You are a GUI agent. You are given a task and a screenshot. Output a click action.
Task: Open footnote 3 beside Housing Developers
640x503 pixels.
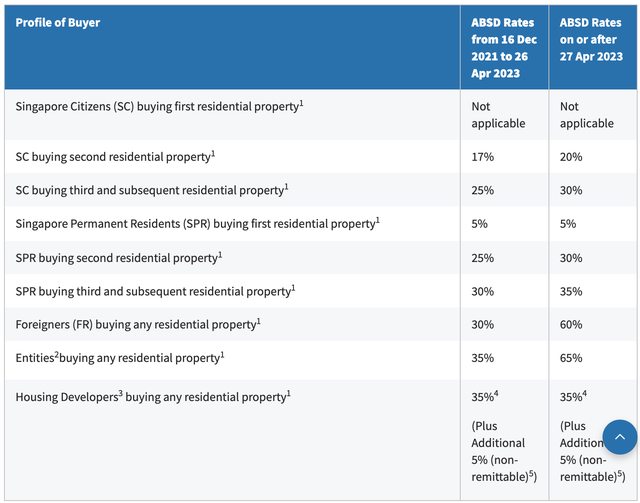pos(120,393)
